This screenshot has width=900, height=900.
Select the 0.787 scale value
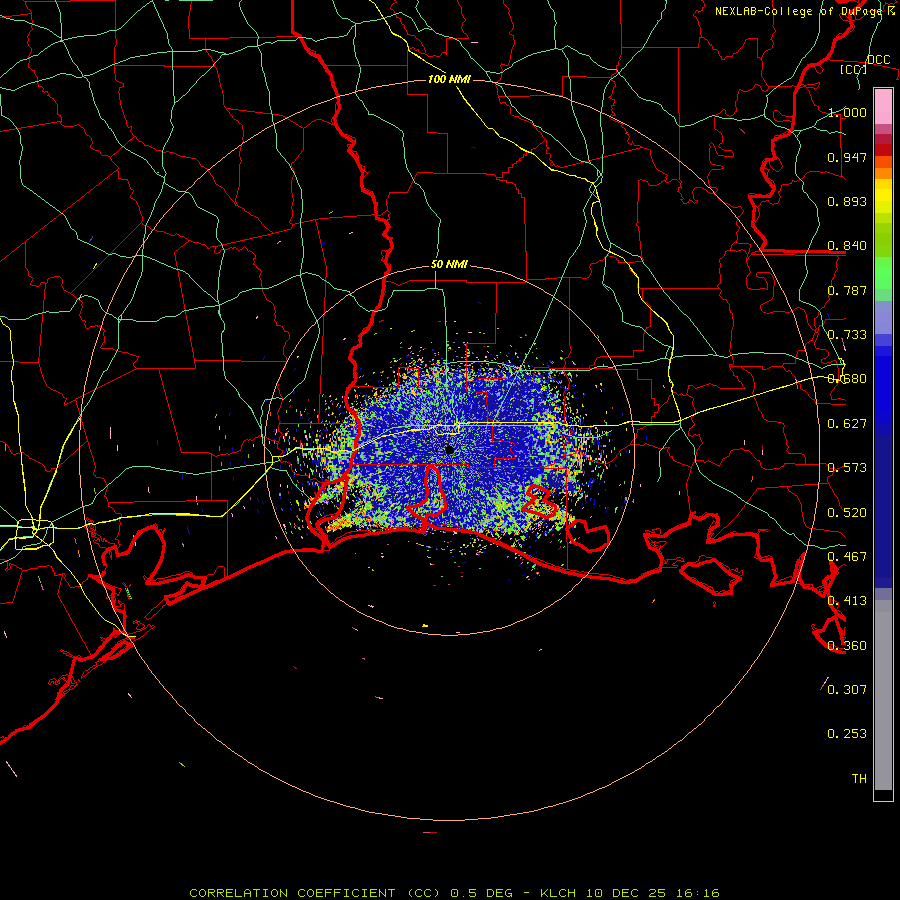point(847,290)
